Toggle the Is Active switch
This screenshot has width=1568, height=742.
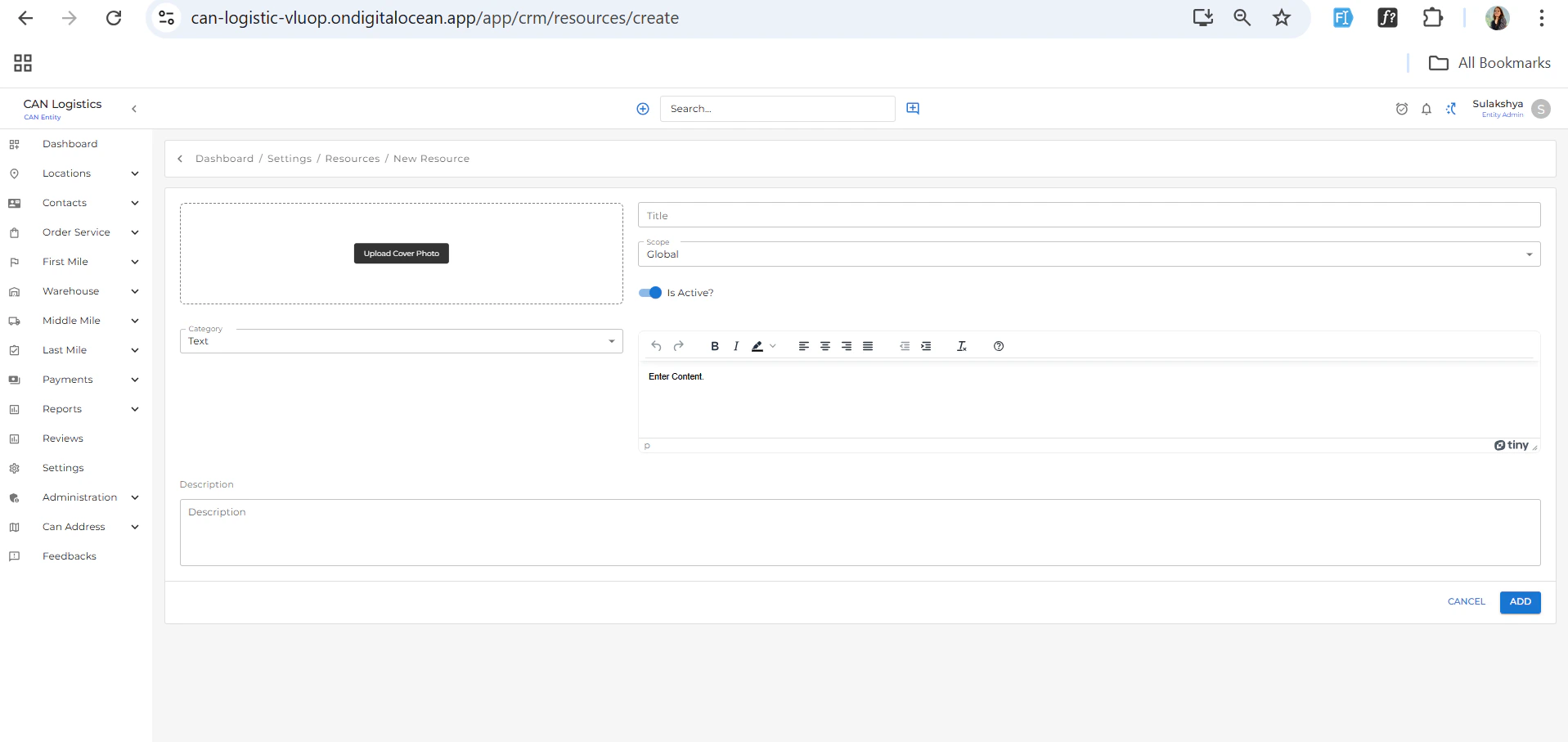[650, 293]
